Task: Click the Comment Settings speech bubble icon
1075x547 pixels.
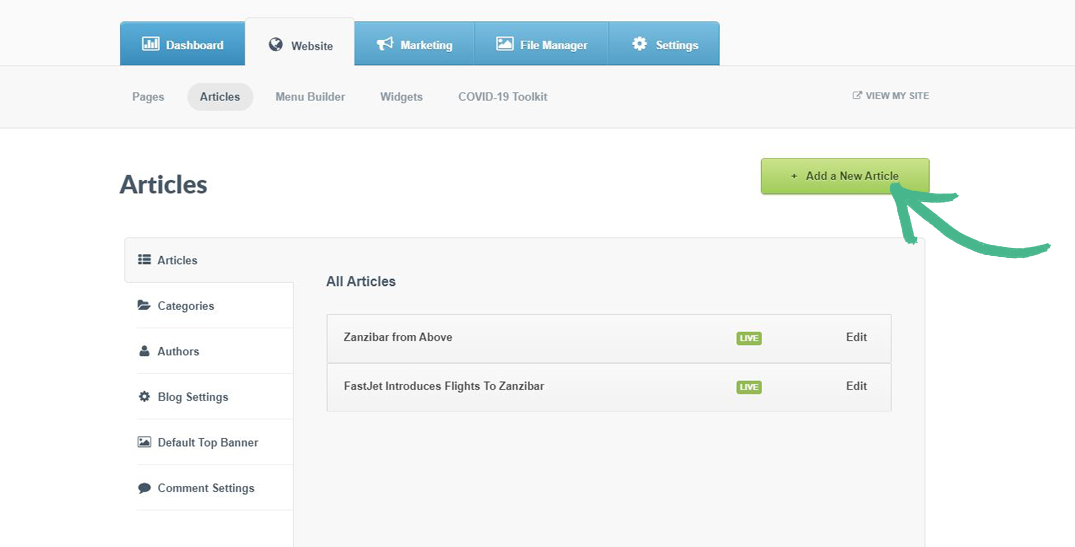Action: [x=144, y=488]
